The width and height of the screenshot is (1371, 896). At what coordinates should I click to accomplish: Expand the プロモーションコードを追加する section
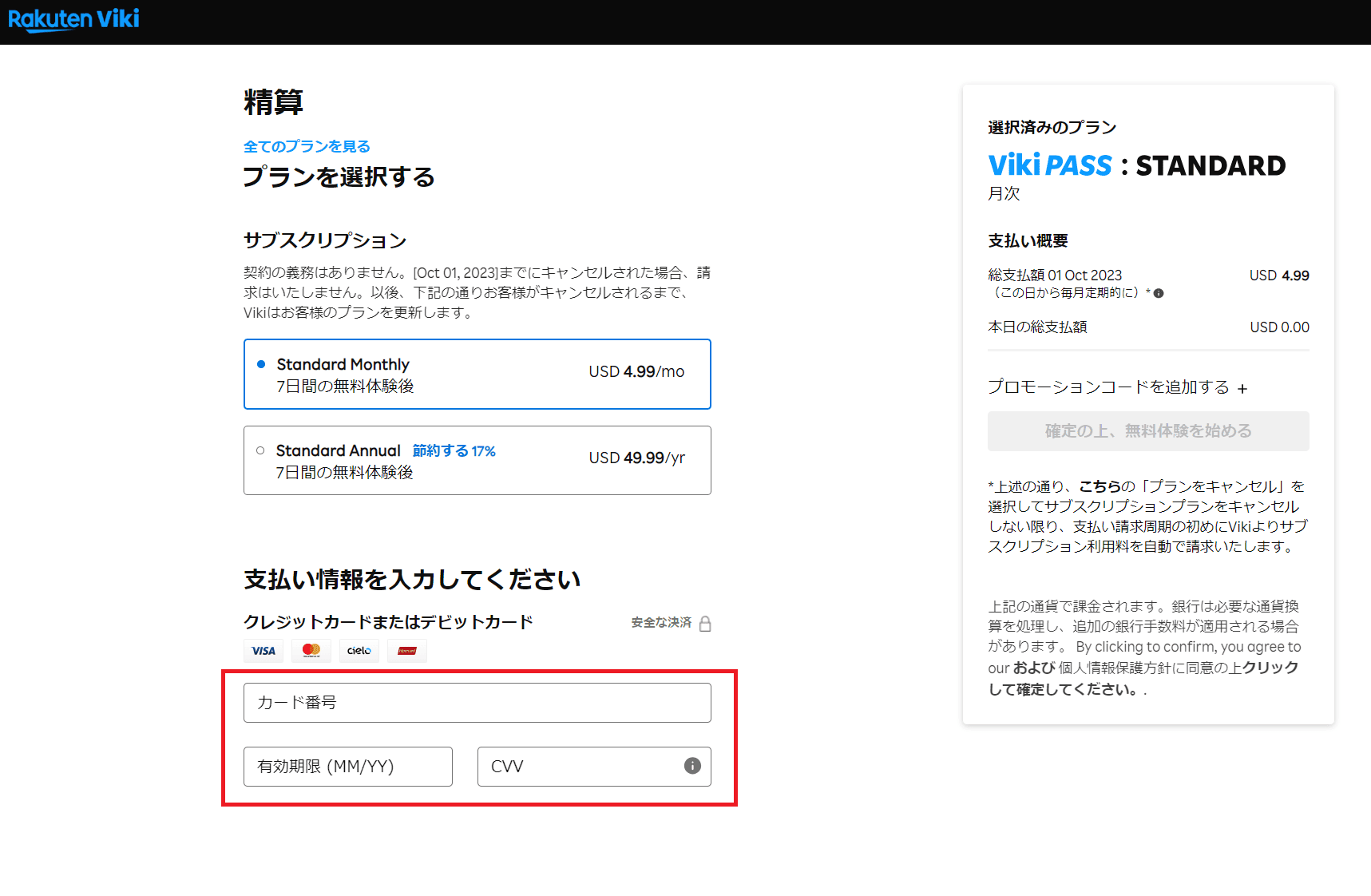click(1117, 387)
